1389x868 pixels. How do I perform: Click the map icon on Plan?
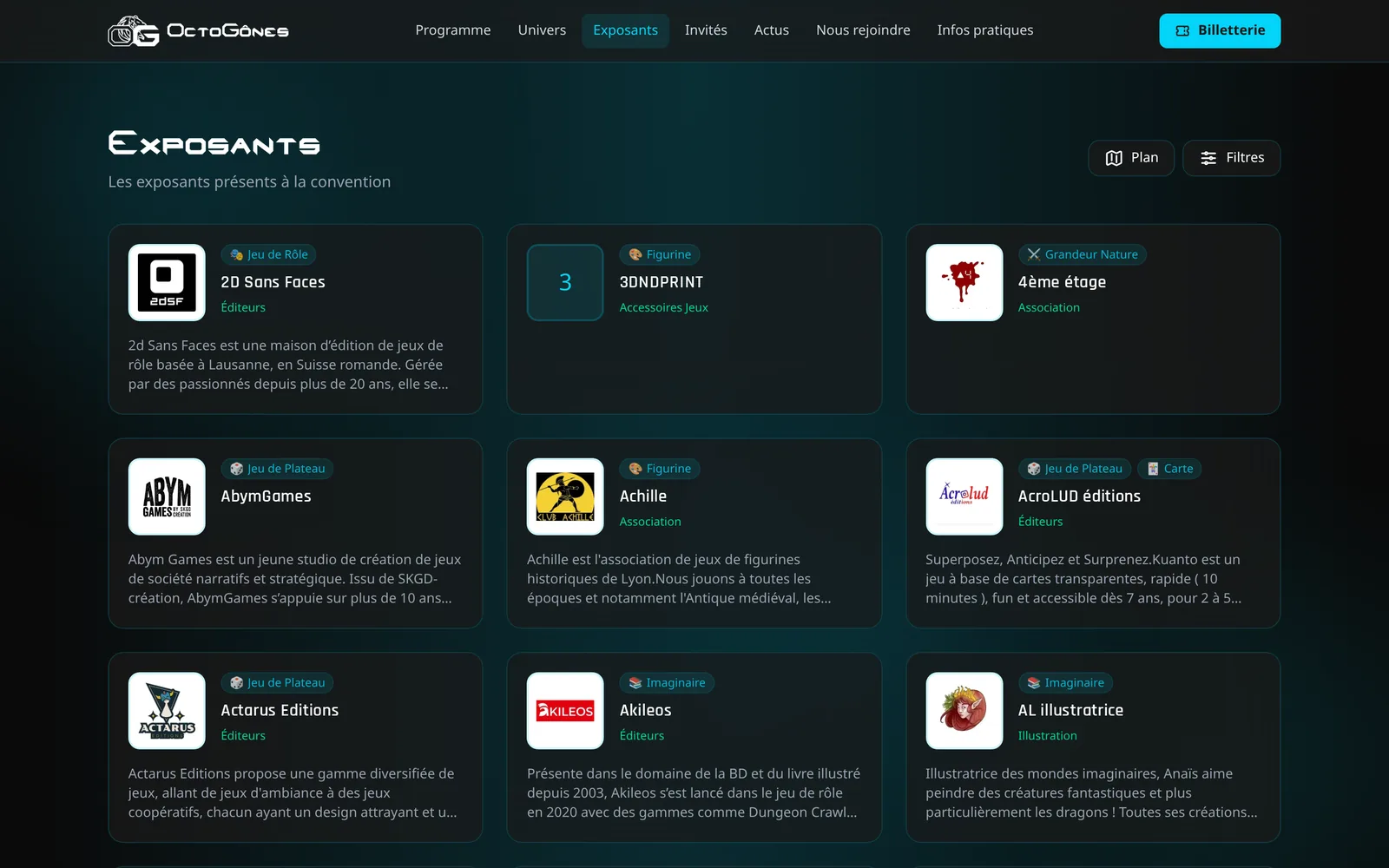pyautogui.click(x=1114, y=158)
